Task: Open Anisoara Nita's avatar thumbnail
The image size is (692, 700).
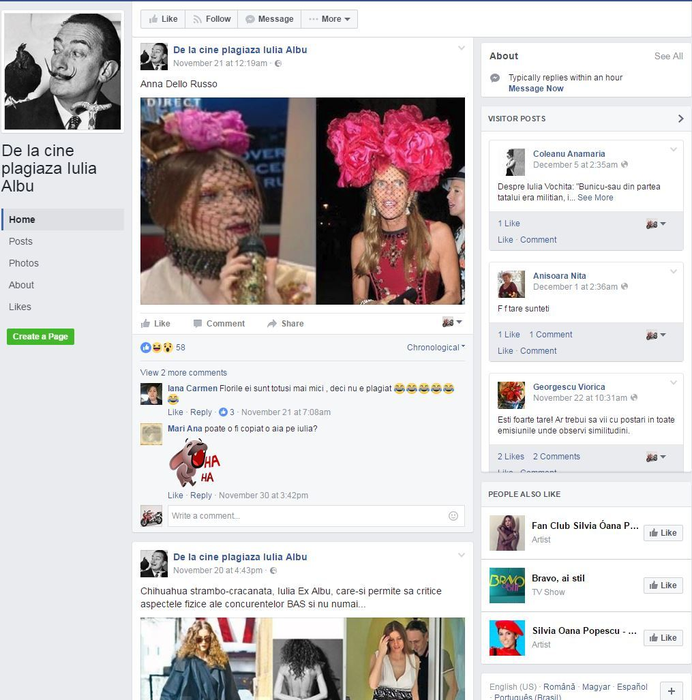Action: pos(511,284)
